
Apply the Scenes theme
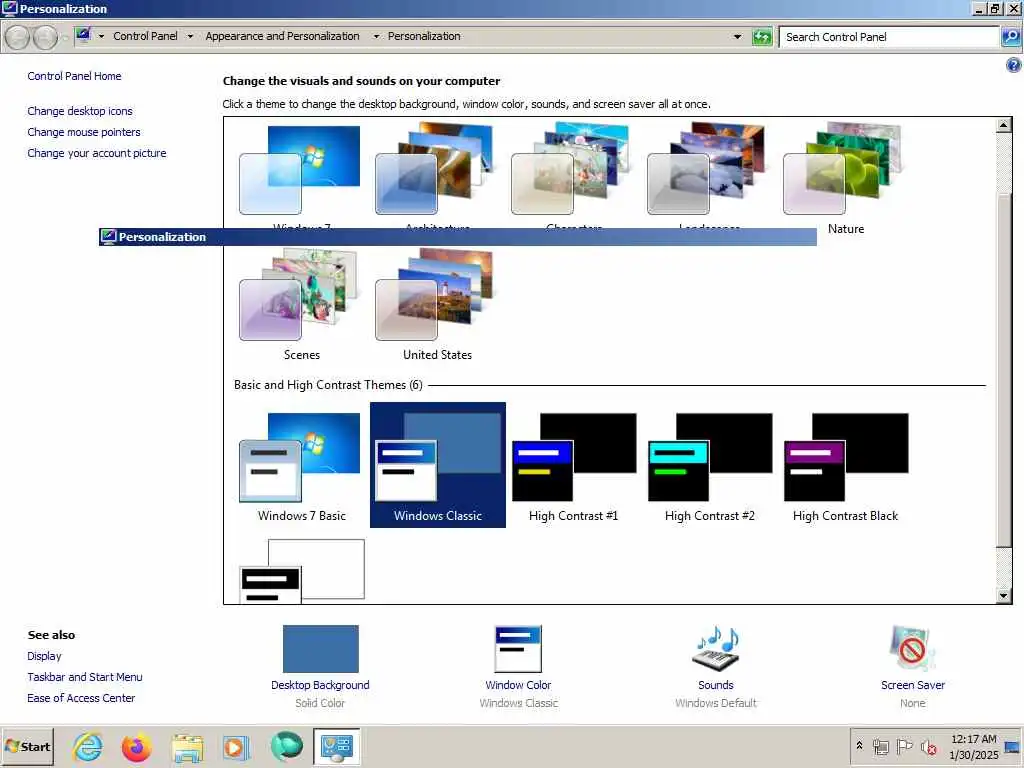[x=300, y=295]
